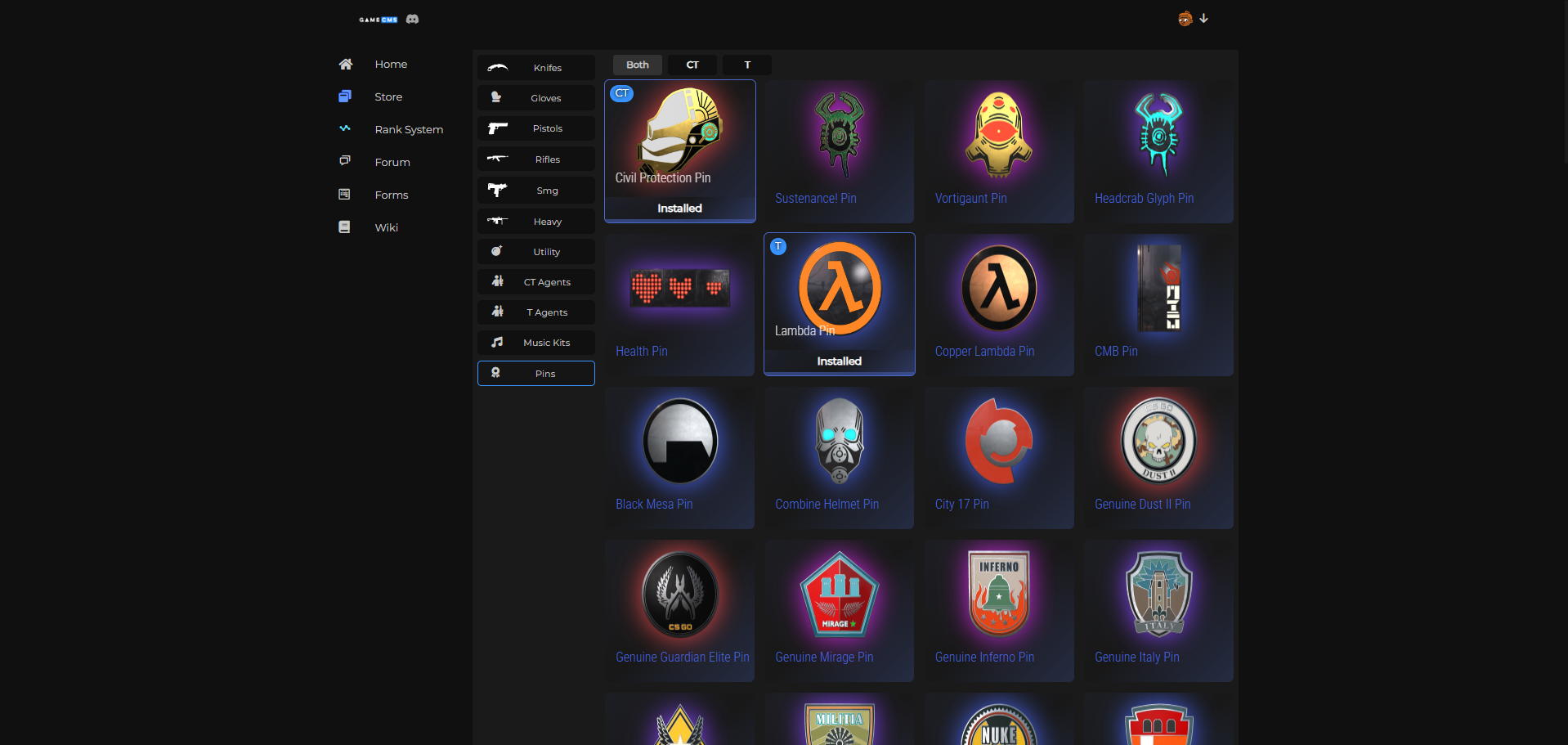Choose the Vortigaunt Pin
Image resolution: width=1568 pixels, height=745 pixels.
click(x=999, y=151)
